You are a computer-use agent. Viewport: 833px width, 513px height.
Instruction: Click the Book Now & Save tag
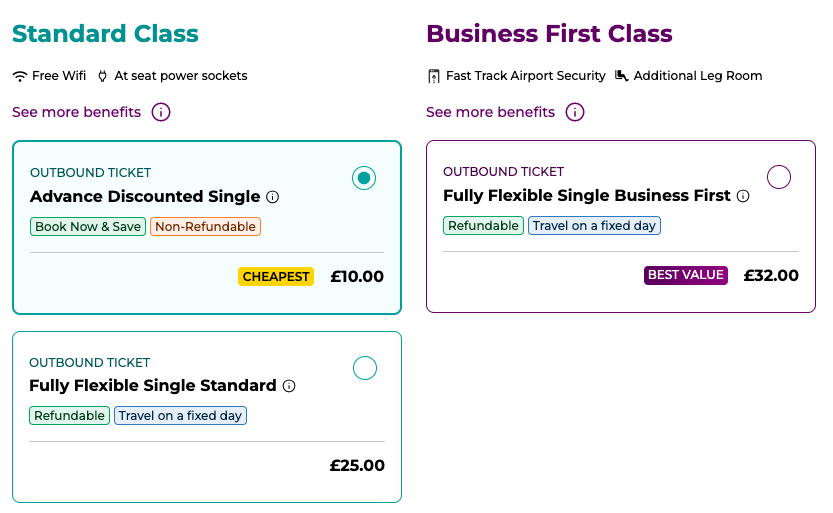(88, 227)
